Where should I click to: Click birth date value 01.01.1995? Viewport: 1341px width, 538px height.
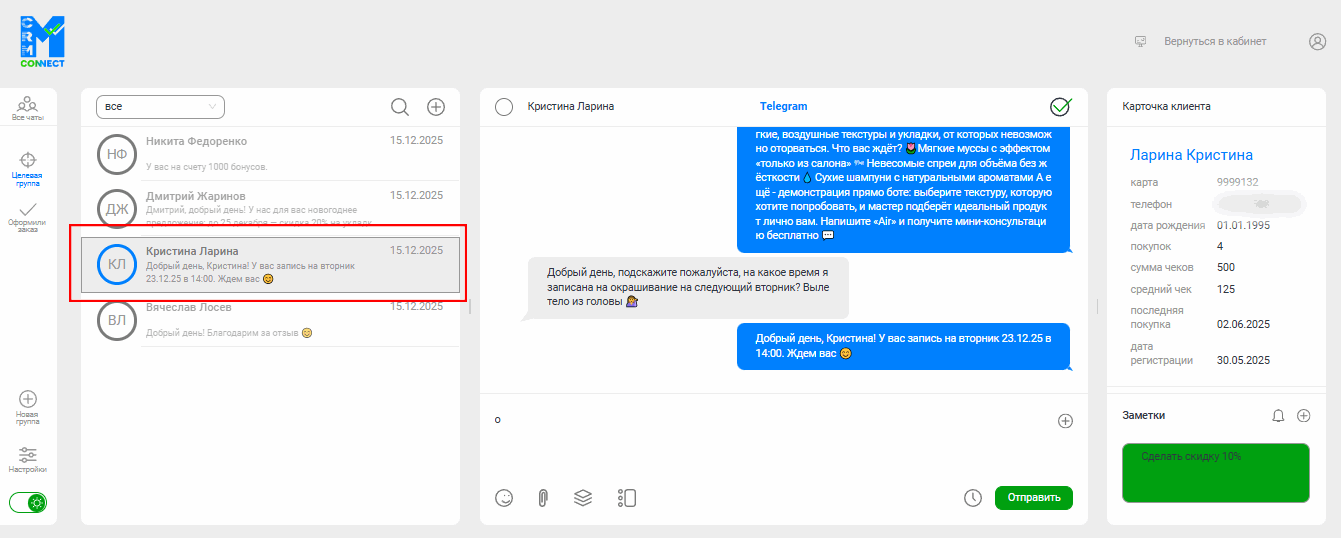coord(1243,225)
